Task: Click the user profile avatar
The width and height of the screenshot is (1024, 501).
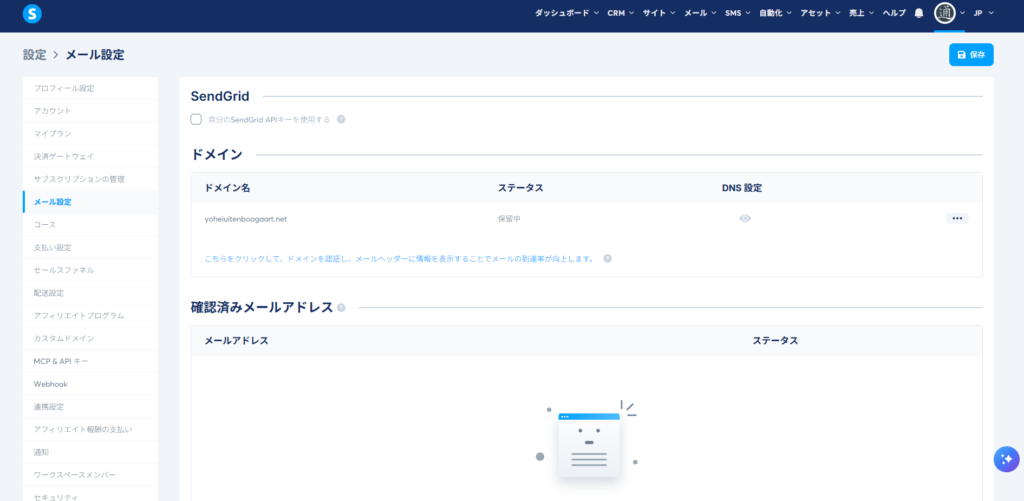Action: [x=945, y=13]
